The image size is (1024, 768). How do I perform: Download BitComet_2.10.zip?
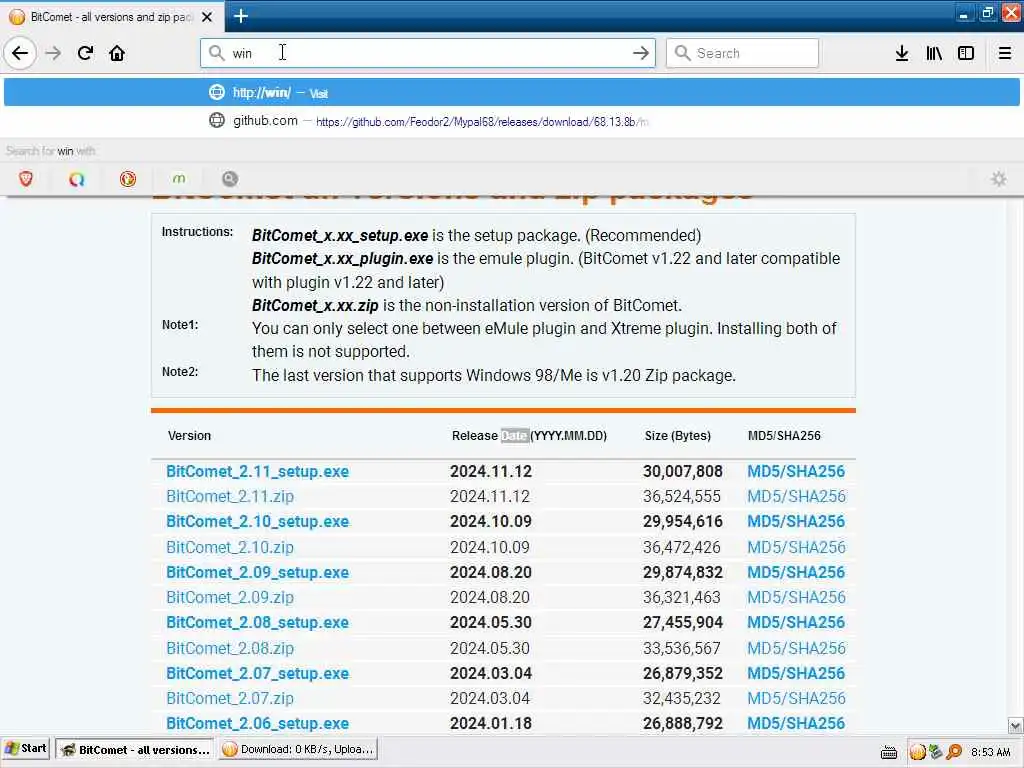point(230,547)
